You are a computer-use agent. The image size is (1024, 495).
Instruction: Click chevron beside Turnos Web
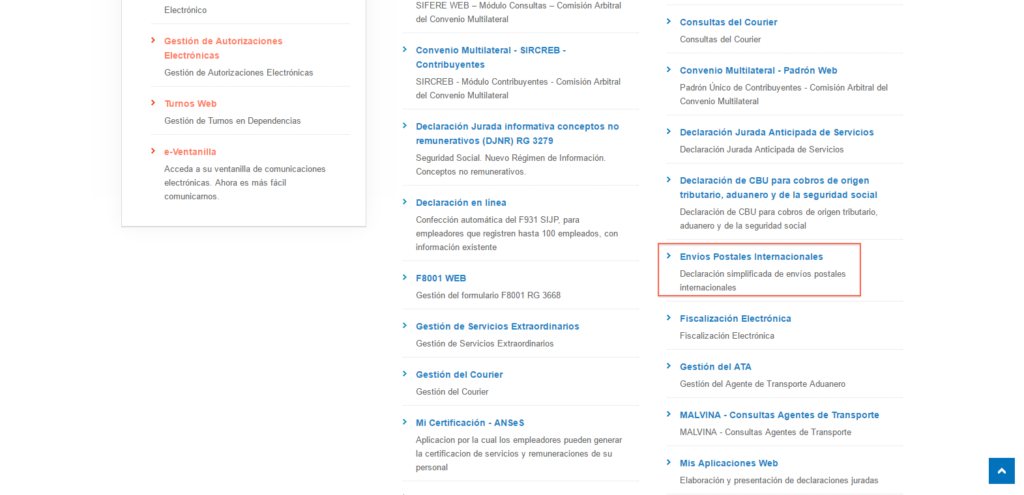pyautogui.click(x=153, y=103)
